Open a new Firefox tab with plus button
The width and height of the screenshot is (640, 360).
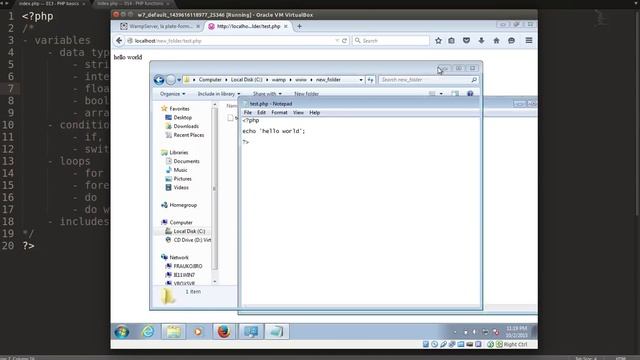pos(299,27)
